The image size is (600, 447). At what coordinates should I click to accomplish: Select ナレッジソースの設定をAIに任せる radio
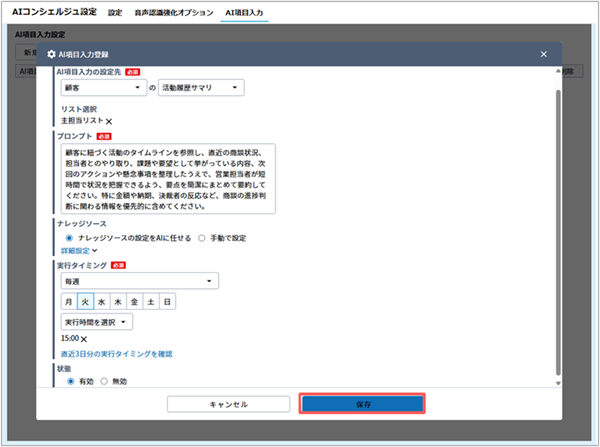[x=69, y=238]
